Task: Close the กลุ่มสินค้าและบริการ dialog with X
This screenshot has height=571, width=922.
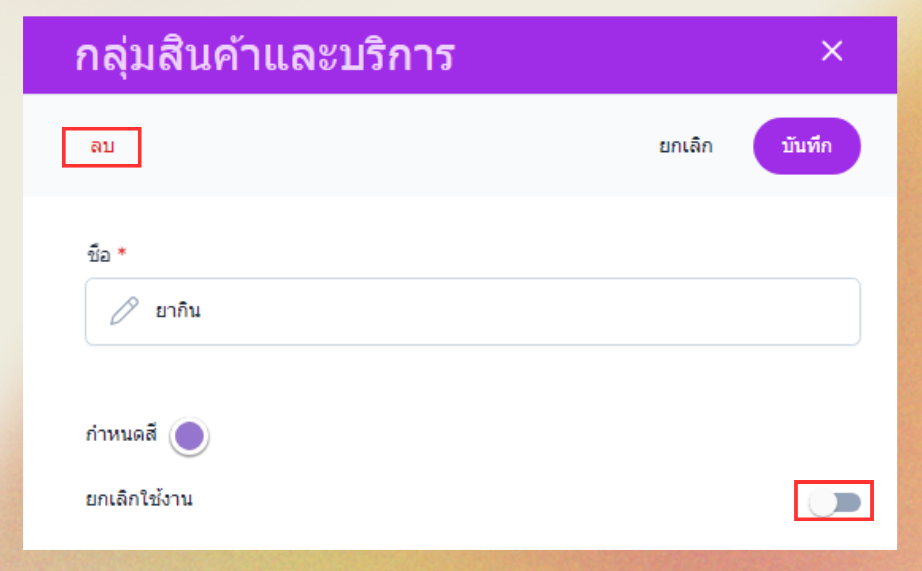Action: point(832,51)
